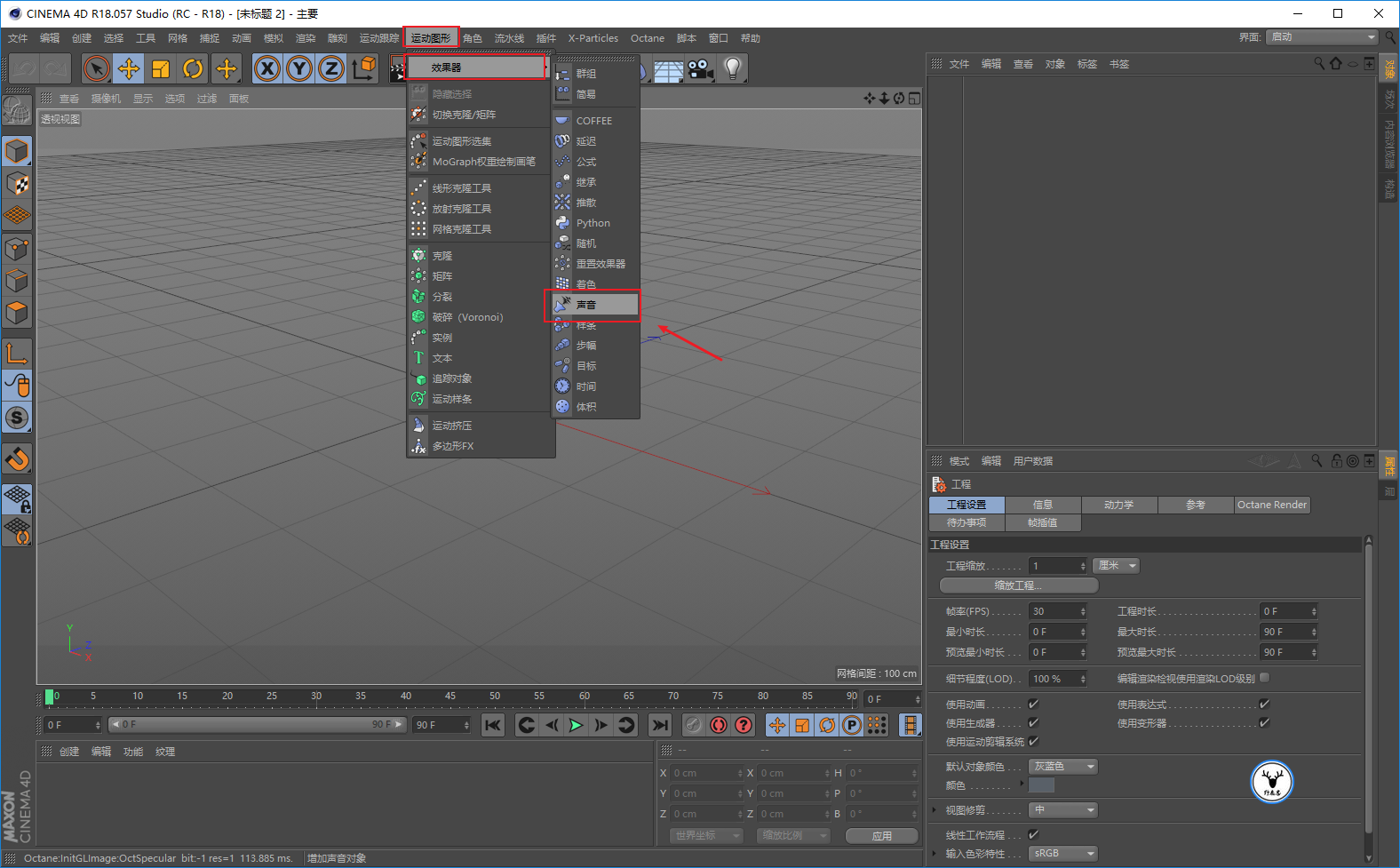Choose Python effector from submenu
The width and height of the screenshot is (1400, 868).
[x=594, y=223]
